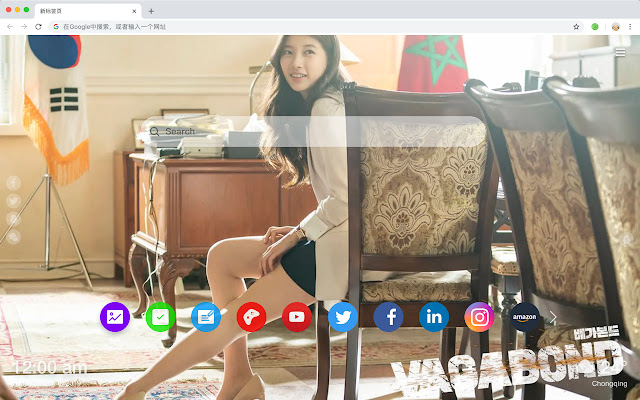Go back to the previous page

(x=10, y=27)
